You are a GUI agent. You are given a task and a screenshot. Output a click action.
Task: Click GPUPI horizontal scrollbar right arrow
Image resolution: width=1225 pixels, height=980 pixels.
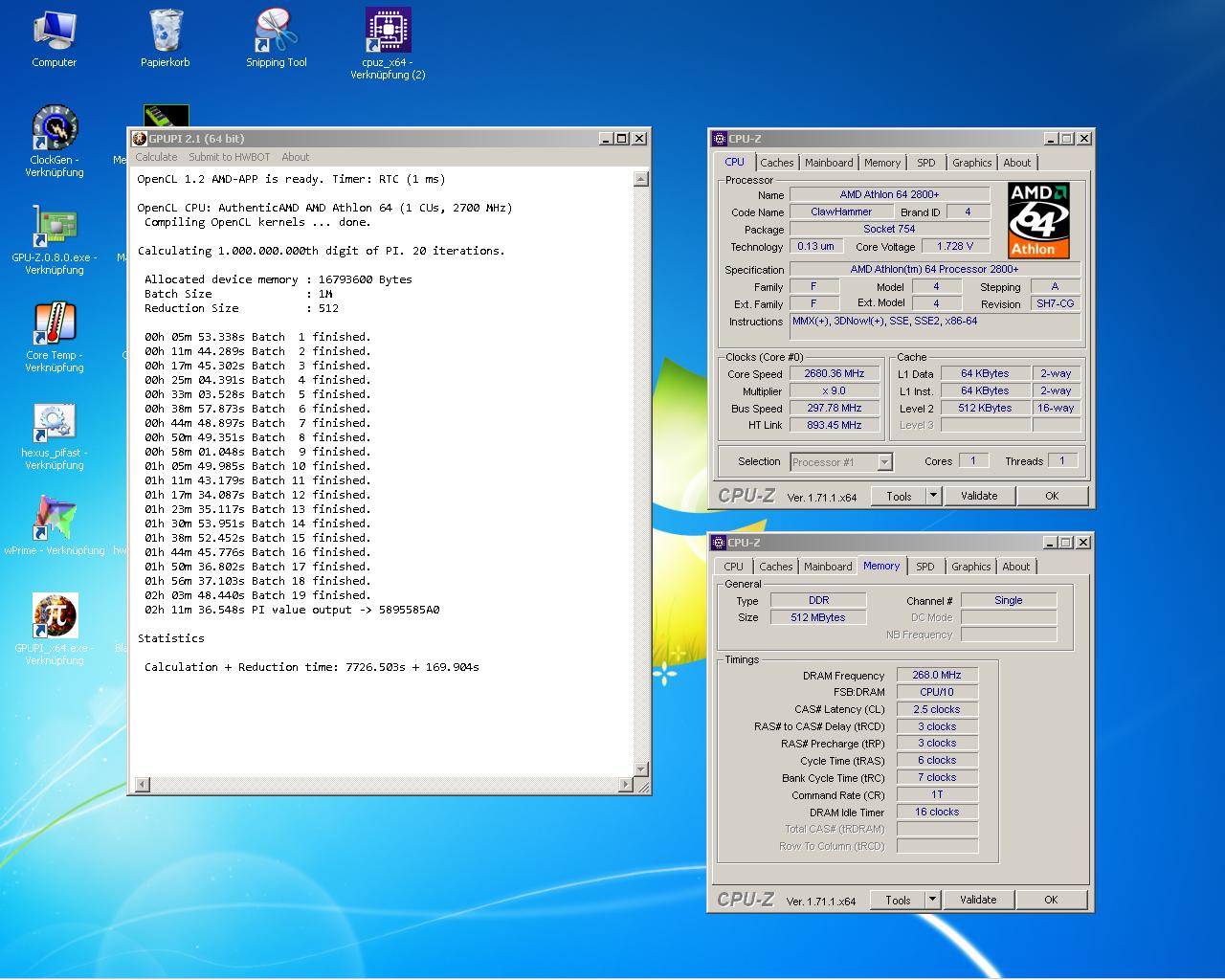[x=626, y=785]
